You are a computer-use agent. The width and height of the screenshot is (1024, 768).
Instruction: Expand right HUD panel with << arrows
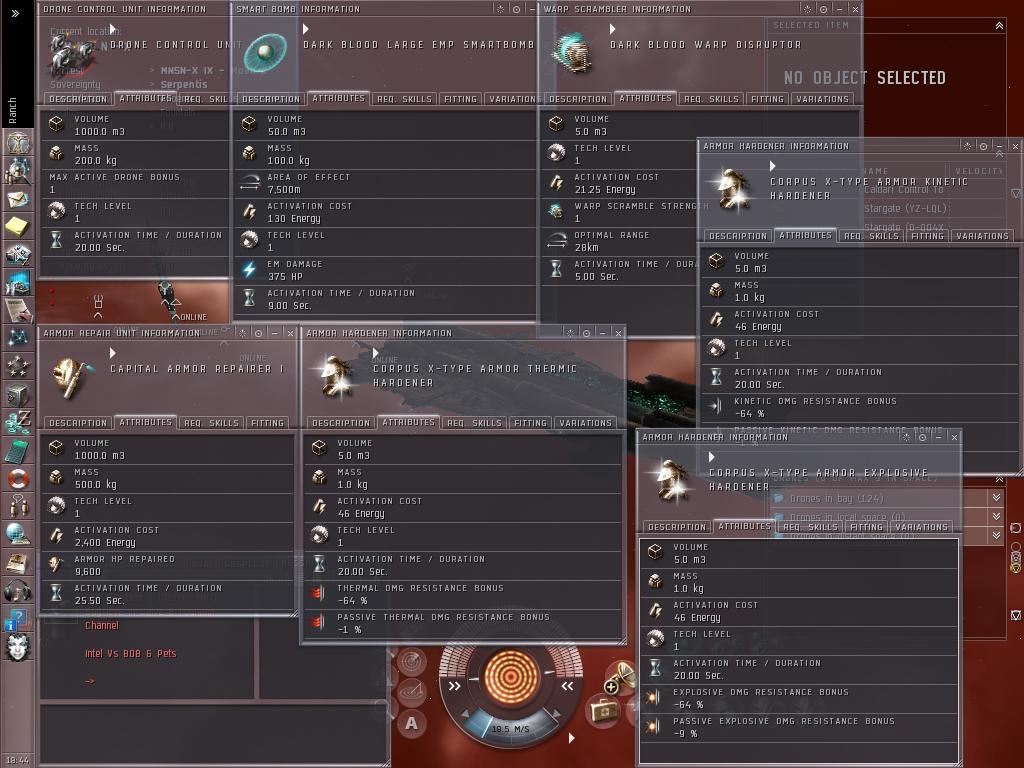[x=567, y=686]
